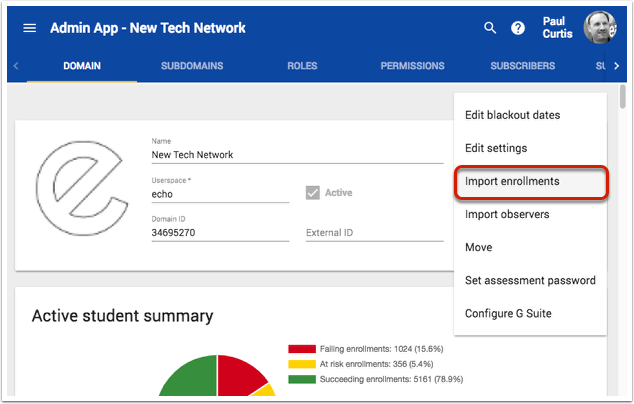Image resolution: width=634 pixels, height=404 pixels.
Task: Click the green Succeeding enrollments swatch
Action: click(302, 379)
